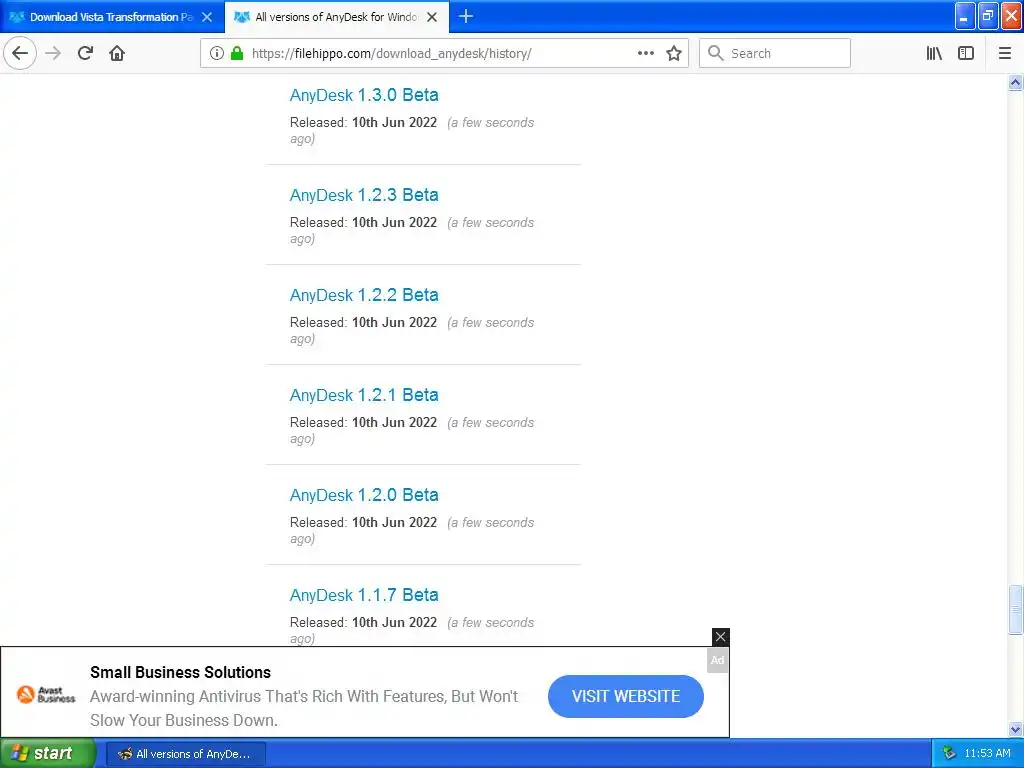This screenshot has height=768, width=1024.
Task: Switch to Download Vista Transformation Pack tab
Action: pyautogui.click(x=112, y=17)
